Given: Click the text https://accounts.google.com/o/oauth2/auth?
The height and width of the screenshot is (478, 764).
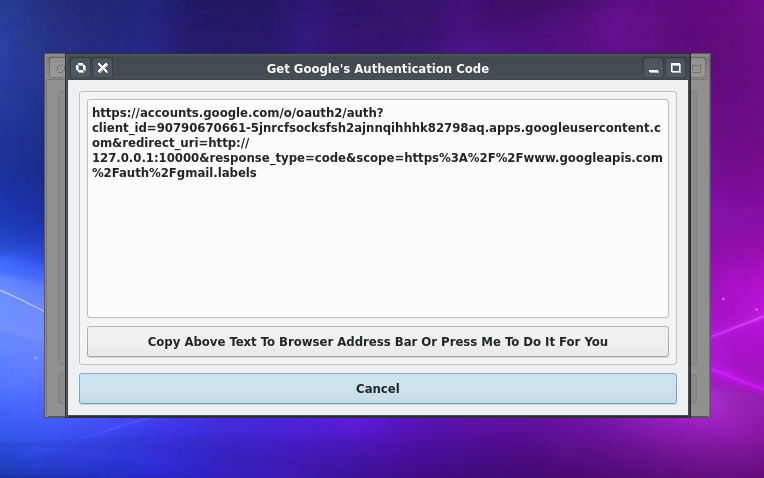Looking at the screenshot, I should 238,113.
